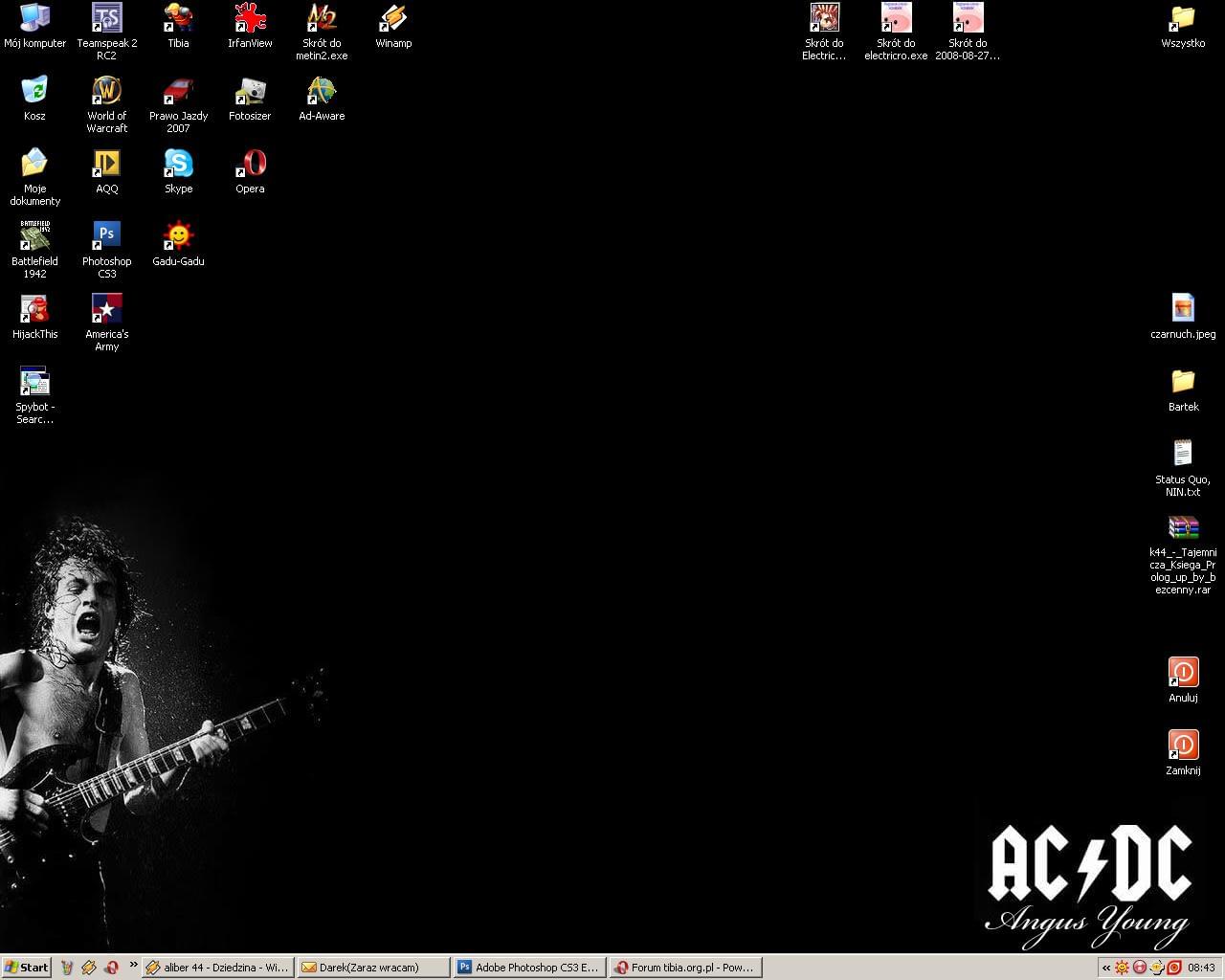Select the Moje dokumenty folder icon
1225x980 pixels.
click(34, 177)
